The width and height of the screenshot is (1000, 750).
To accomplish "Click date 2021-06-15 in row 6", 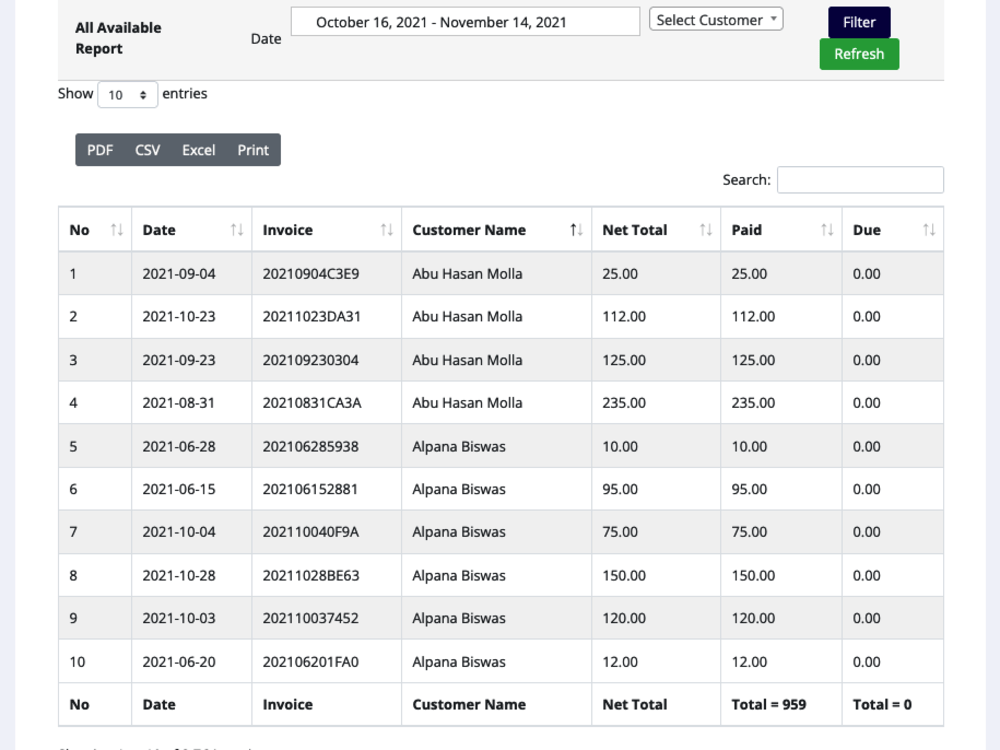I will click(179, 489).
